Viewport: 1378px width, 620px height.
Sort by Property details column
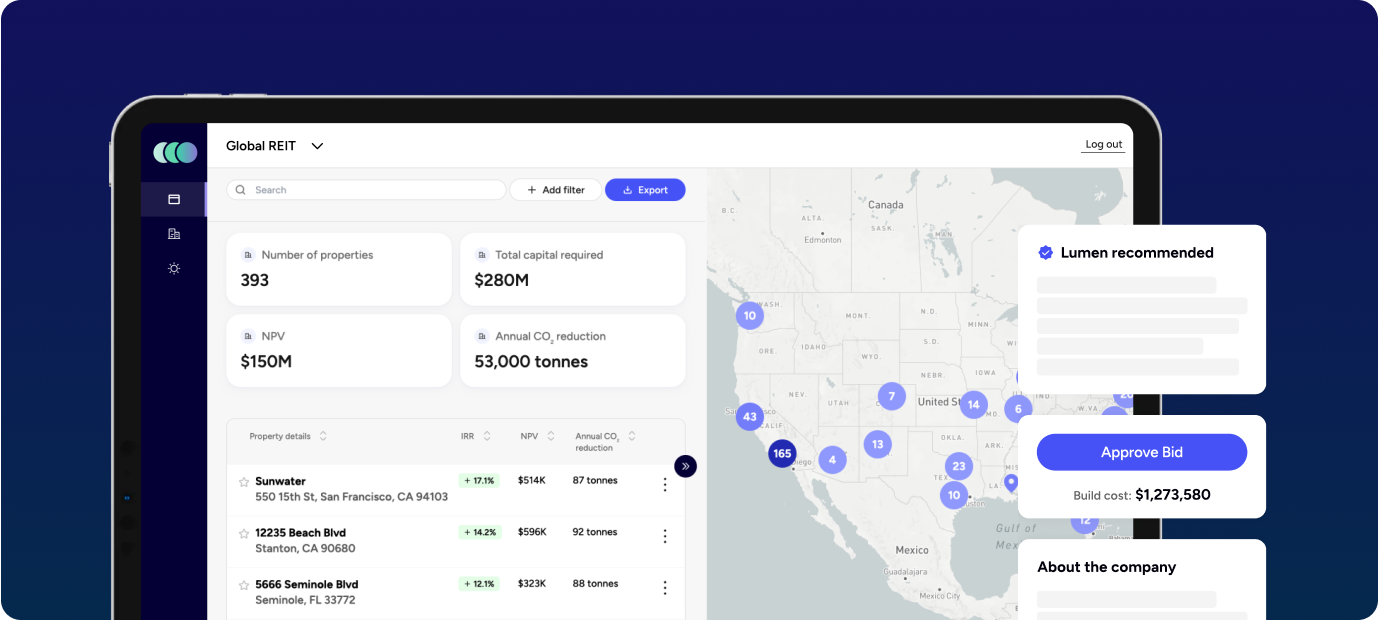[x=323, y=436]
